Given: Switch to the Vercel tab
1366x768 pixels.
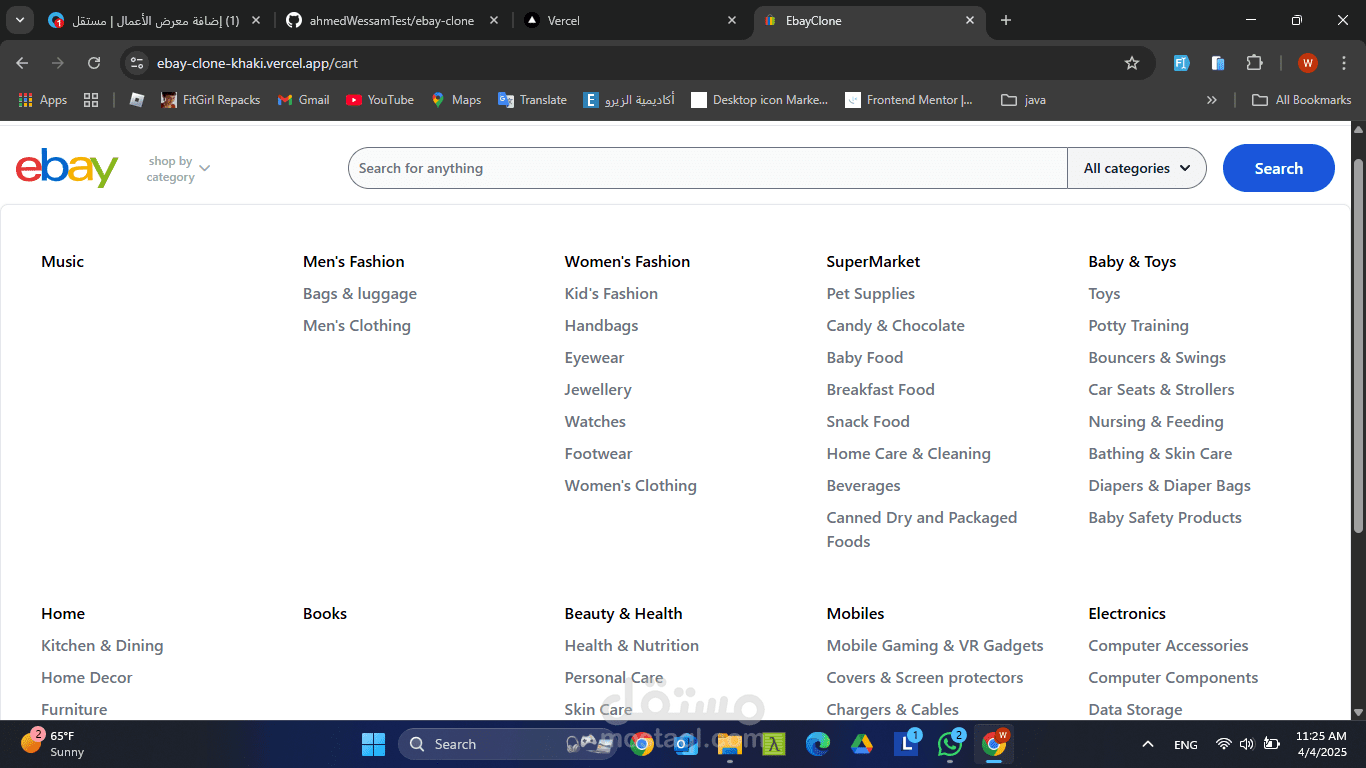Looking at the screenshot, I should tap(630, 20).
